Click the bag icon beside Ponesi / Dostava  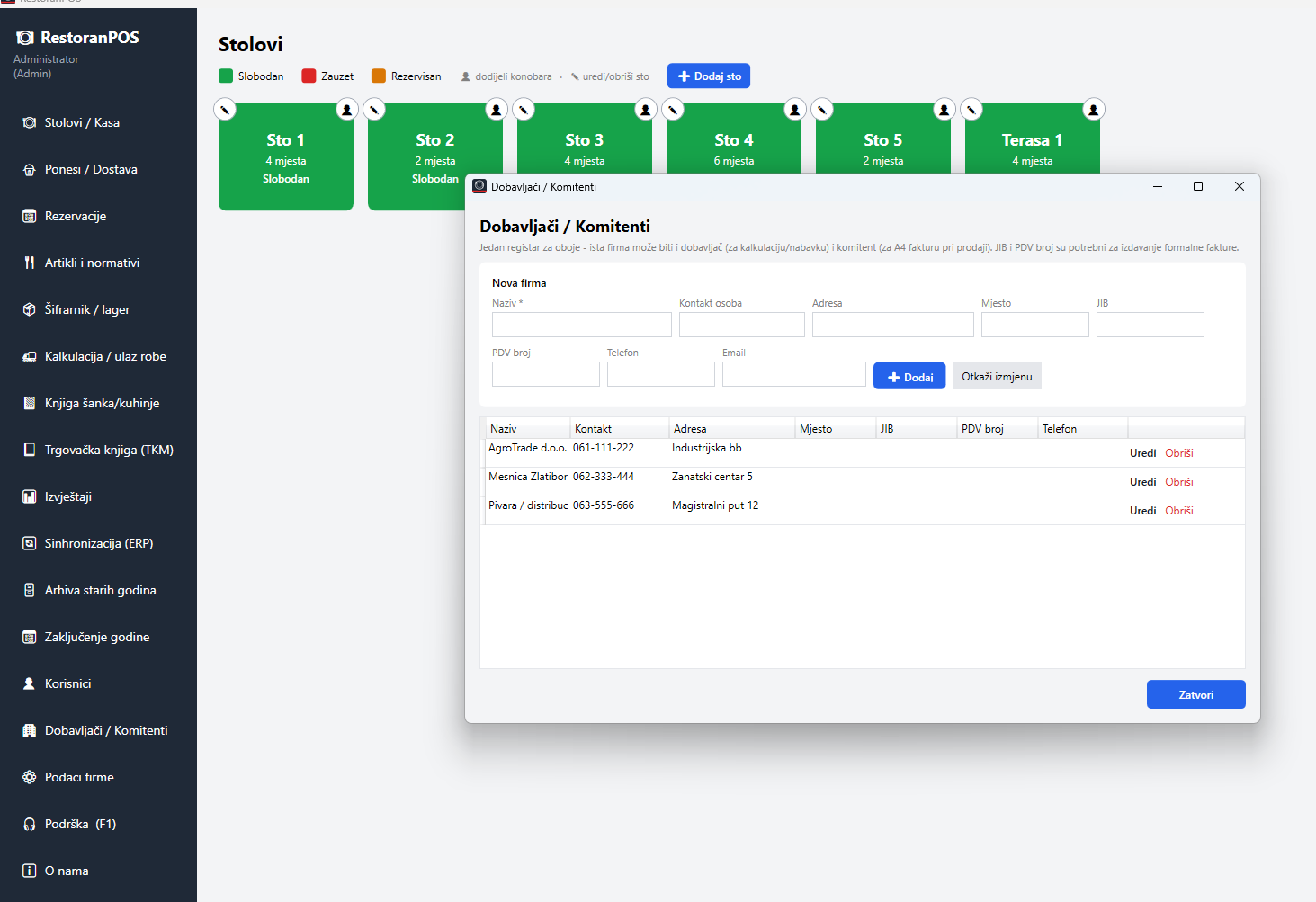29,169
